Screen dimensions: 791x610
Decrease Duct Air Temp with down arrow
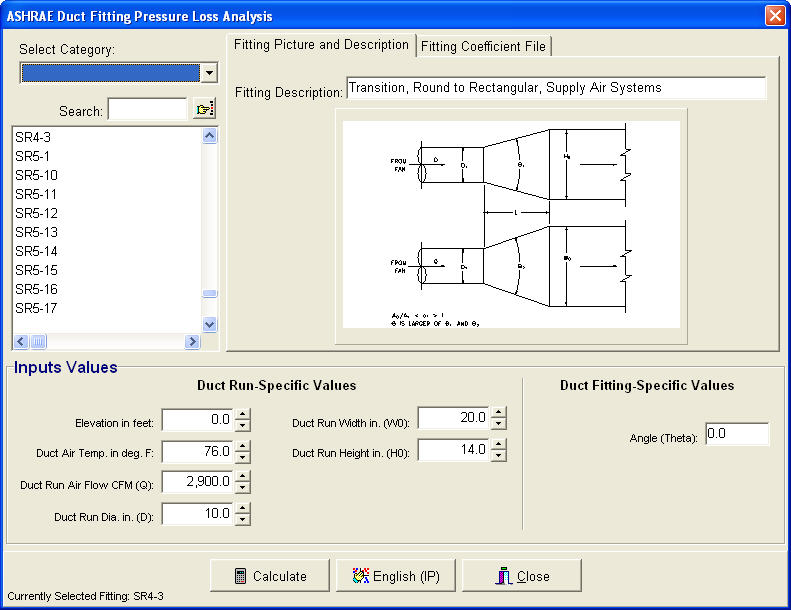243,457
